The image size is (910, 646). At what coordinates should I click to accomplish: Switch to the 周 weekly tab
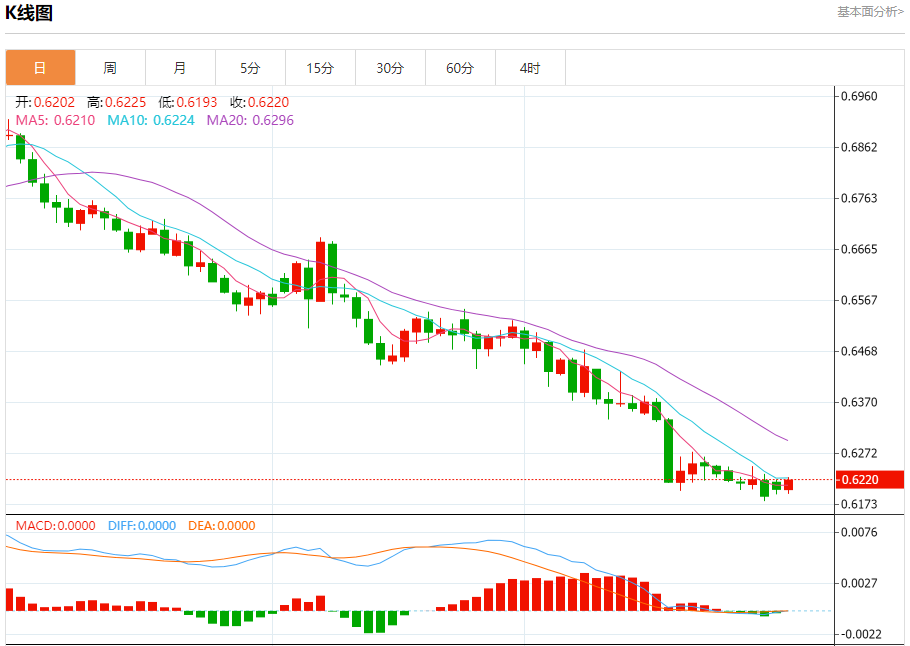coord(110,68)
